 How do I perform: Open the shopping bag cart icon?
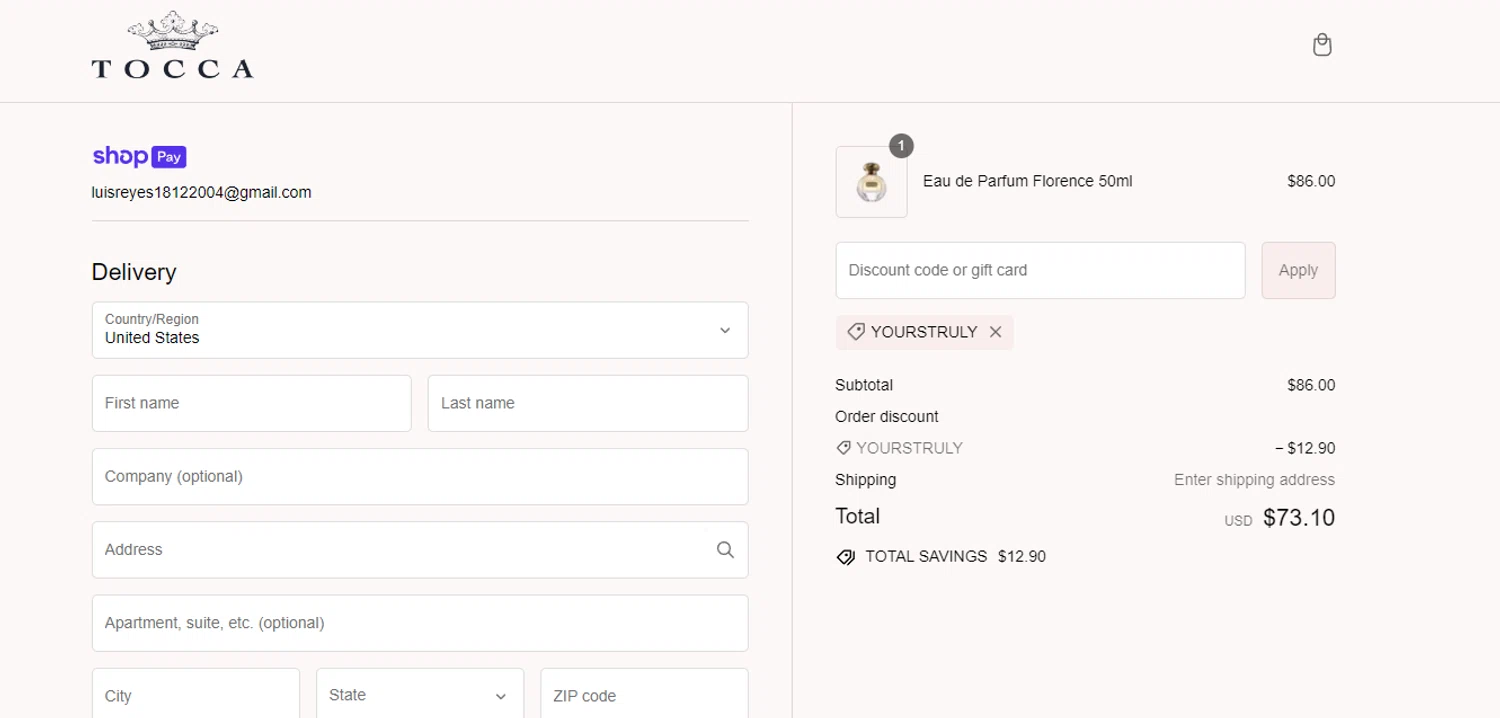coord(1322,45)
